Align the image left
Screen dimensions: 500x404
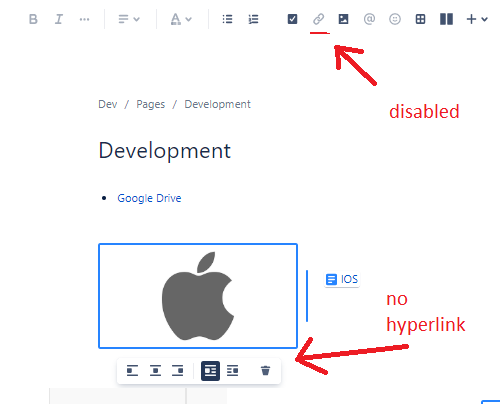(x=132, y=371)
